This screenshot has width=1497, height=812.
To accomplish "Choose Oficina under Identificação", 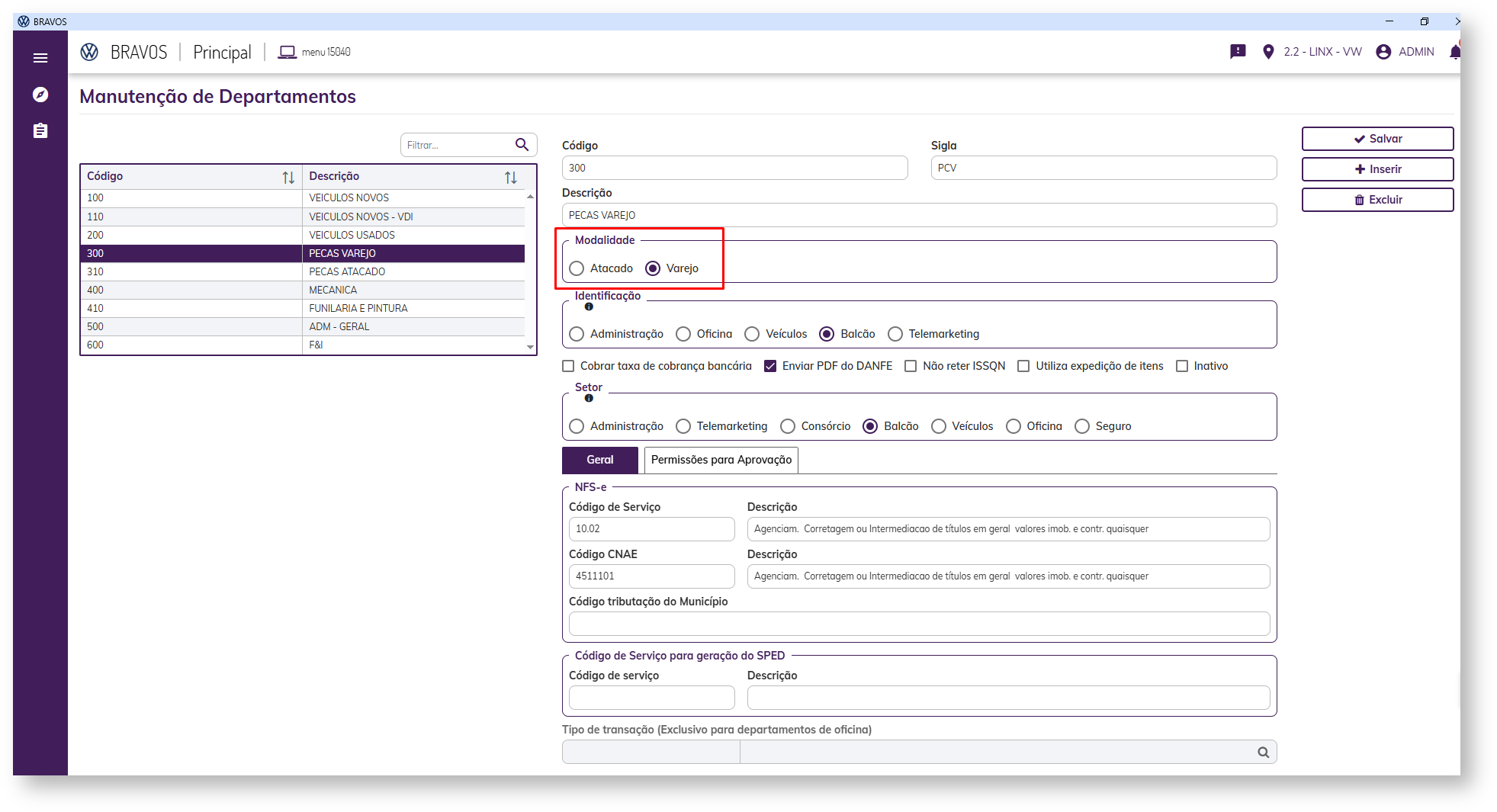I will click(x=683, y=334).
